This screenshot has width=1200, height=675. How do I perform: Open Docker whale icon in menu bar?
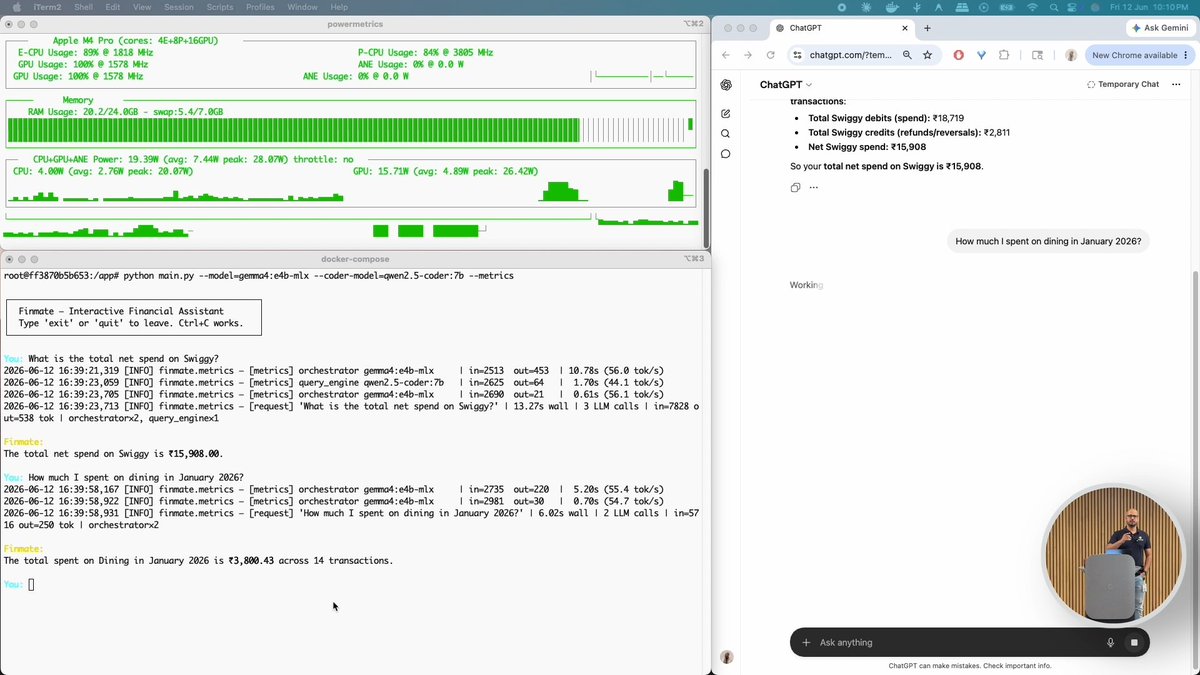pyautogui.click(x=893, y=7)
